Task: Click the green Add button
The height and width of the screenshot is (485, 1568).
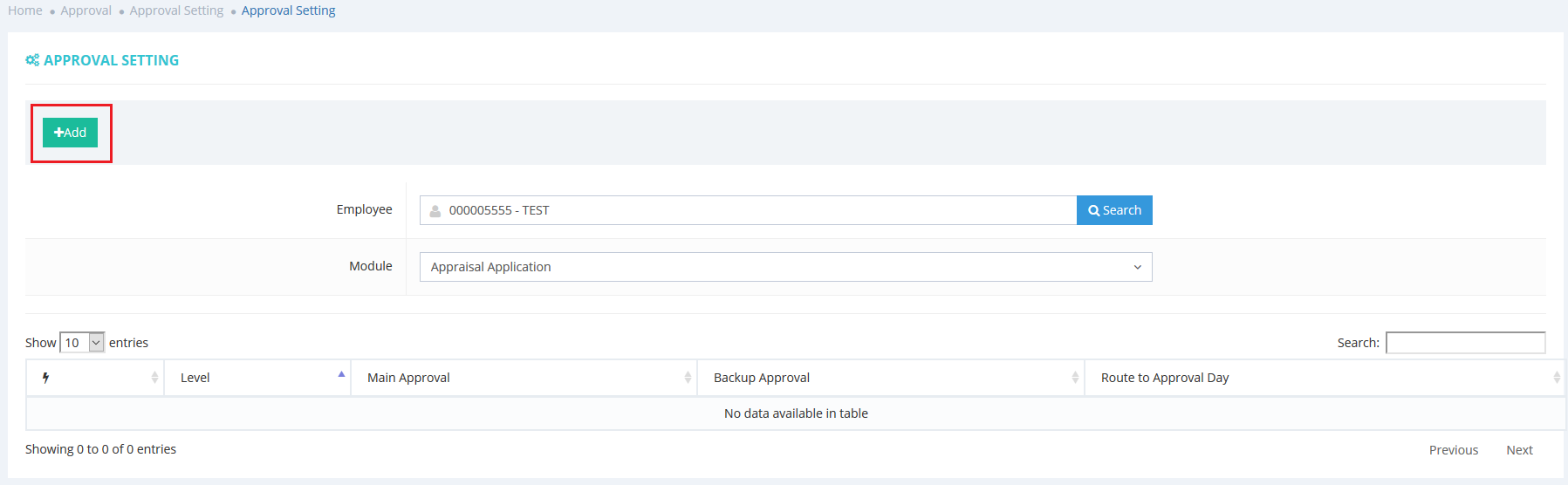Action: (70, 133)
